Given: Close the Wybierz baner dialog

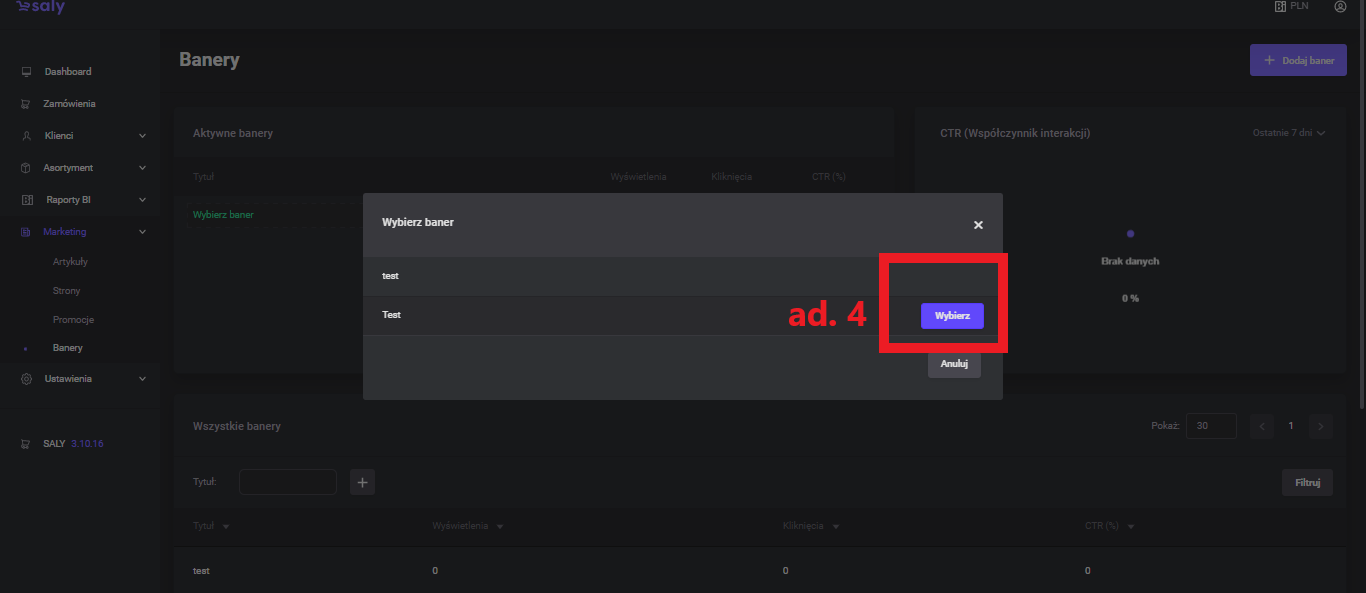Looking at the screenshot, I should tap(978, 225).
